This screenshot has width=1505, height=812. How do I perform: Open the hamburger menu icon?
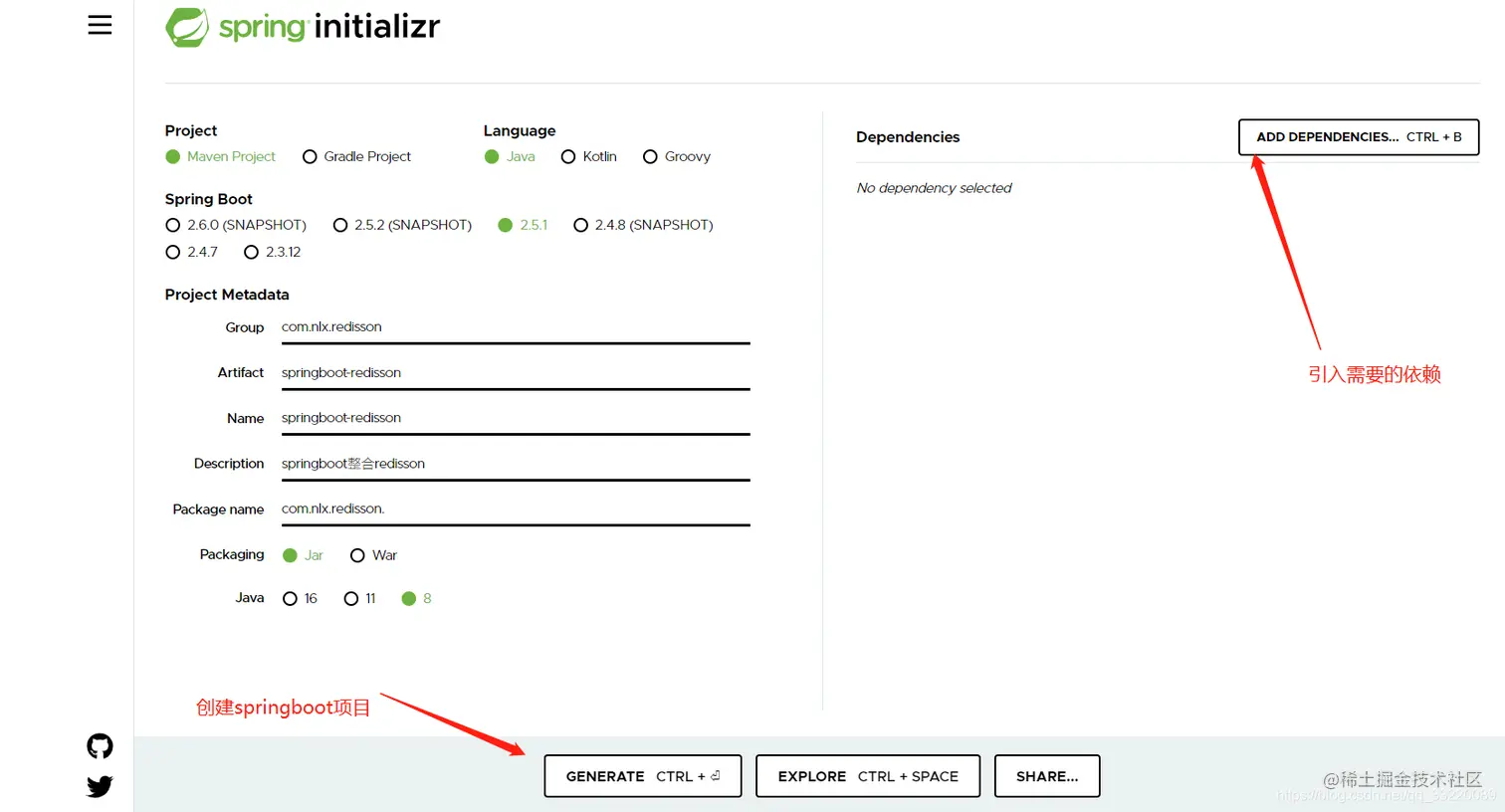tap(100, 25)
